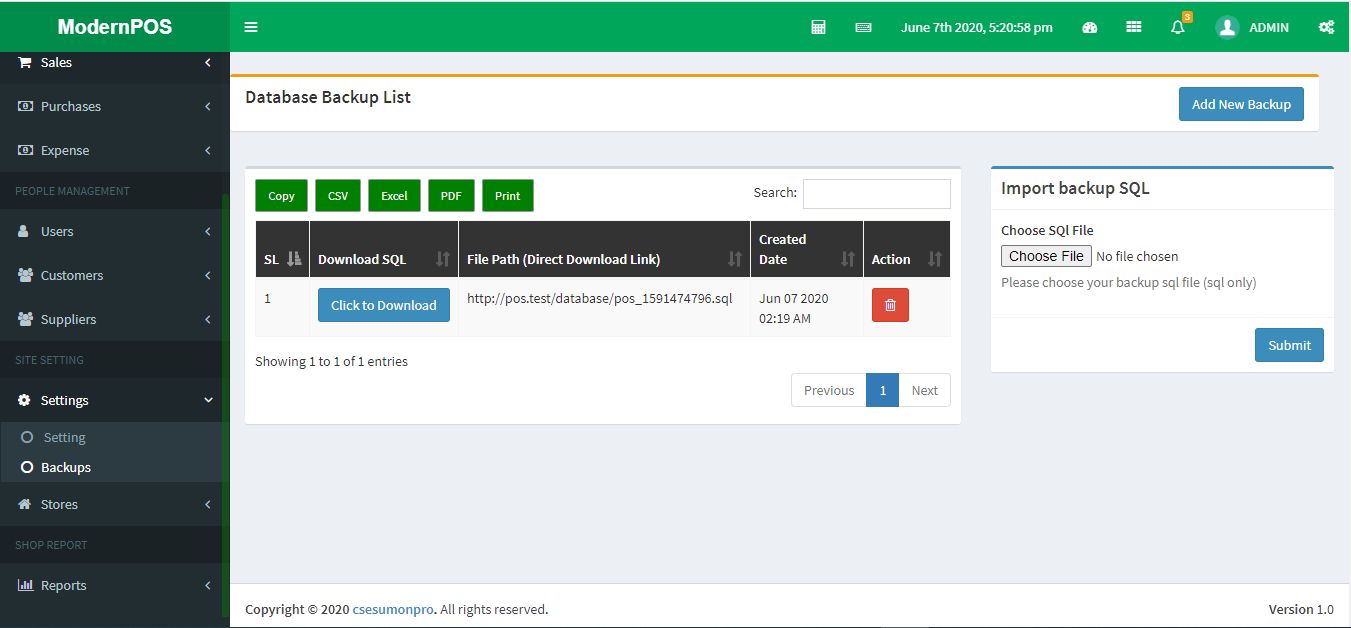Expand the Customers menu chevron
This screenshot has height=628, width=1351.
(208, 275)
